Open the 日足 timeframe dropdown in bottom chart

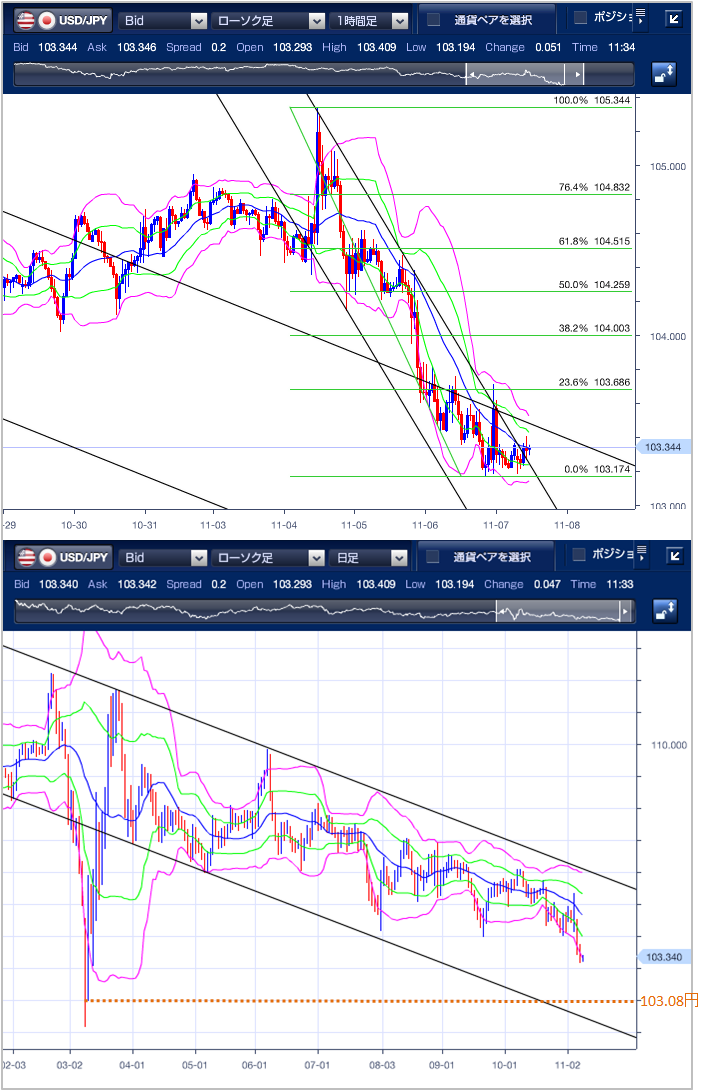(x=372, y=557)
